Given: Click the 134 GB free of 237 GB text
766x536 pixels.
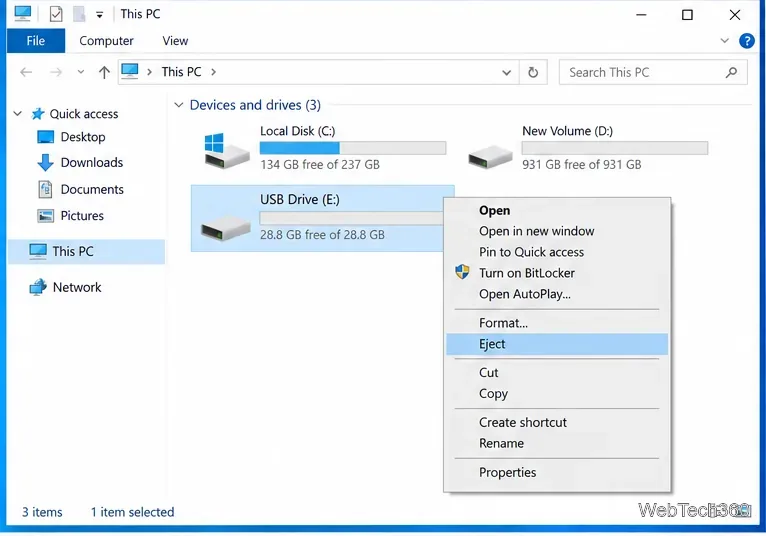Looking at the screenshot, I should point(319,164).
